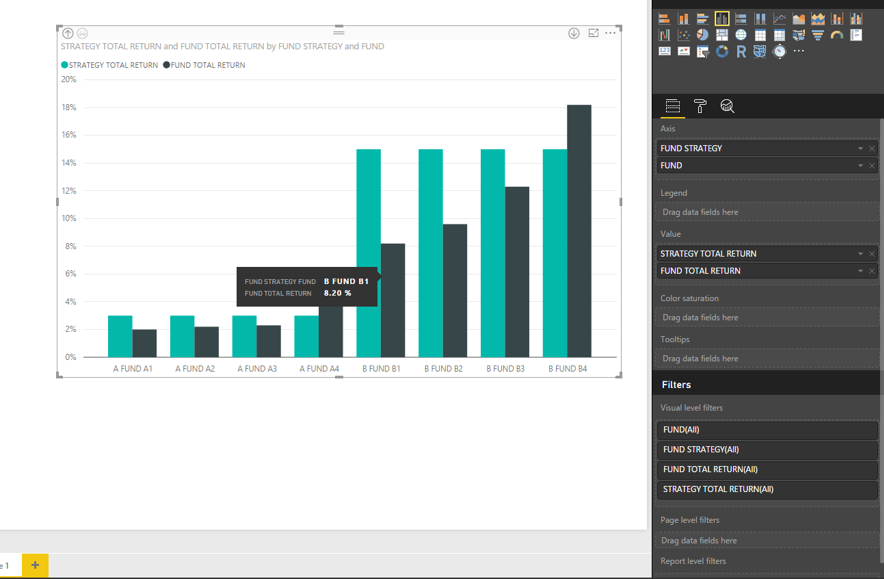Expand the FUND(All) visual filter

(x=767, y=430)
